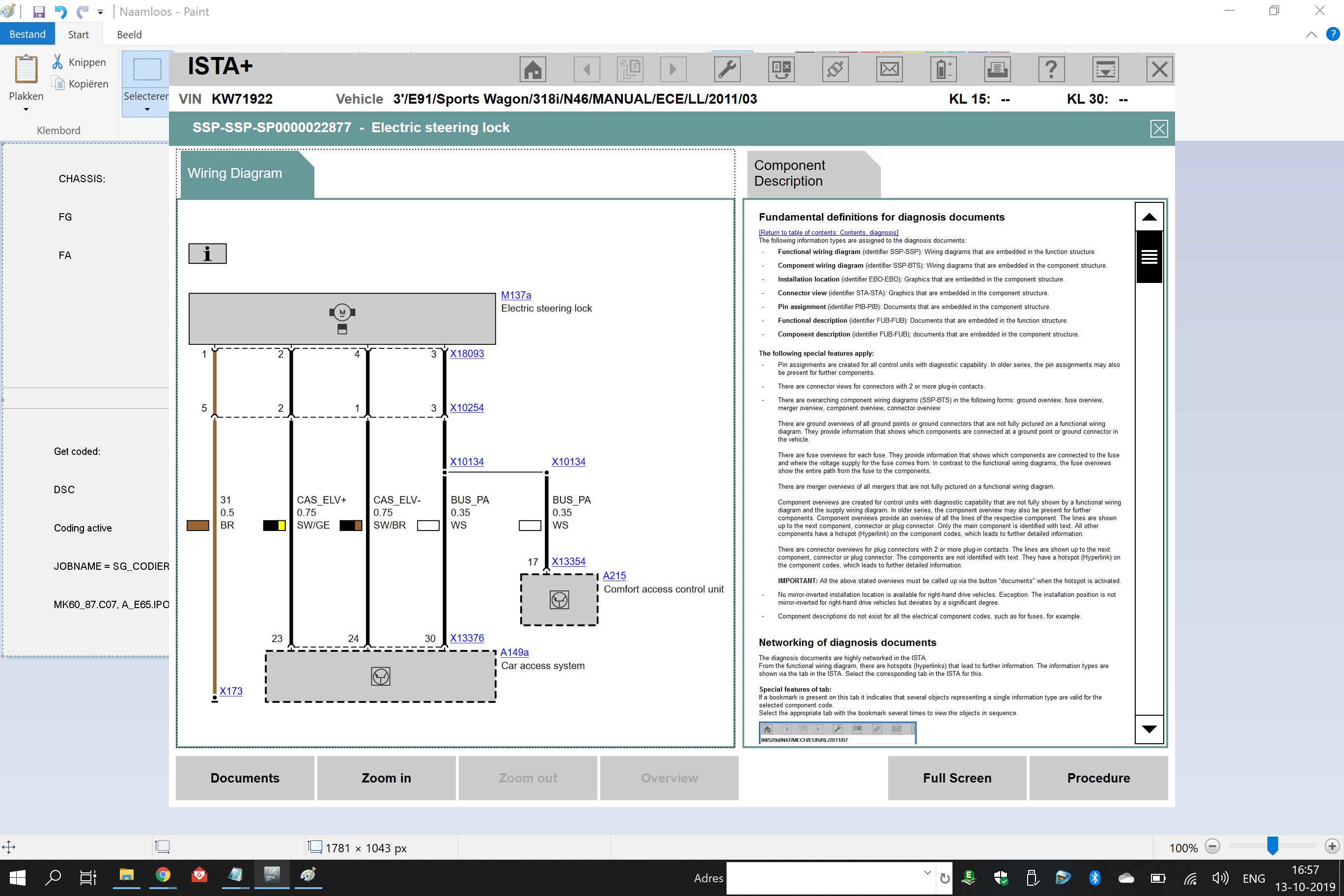
Task: Click the ISTA+ forward arrow icon
Action: point(673,70)
